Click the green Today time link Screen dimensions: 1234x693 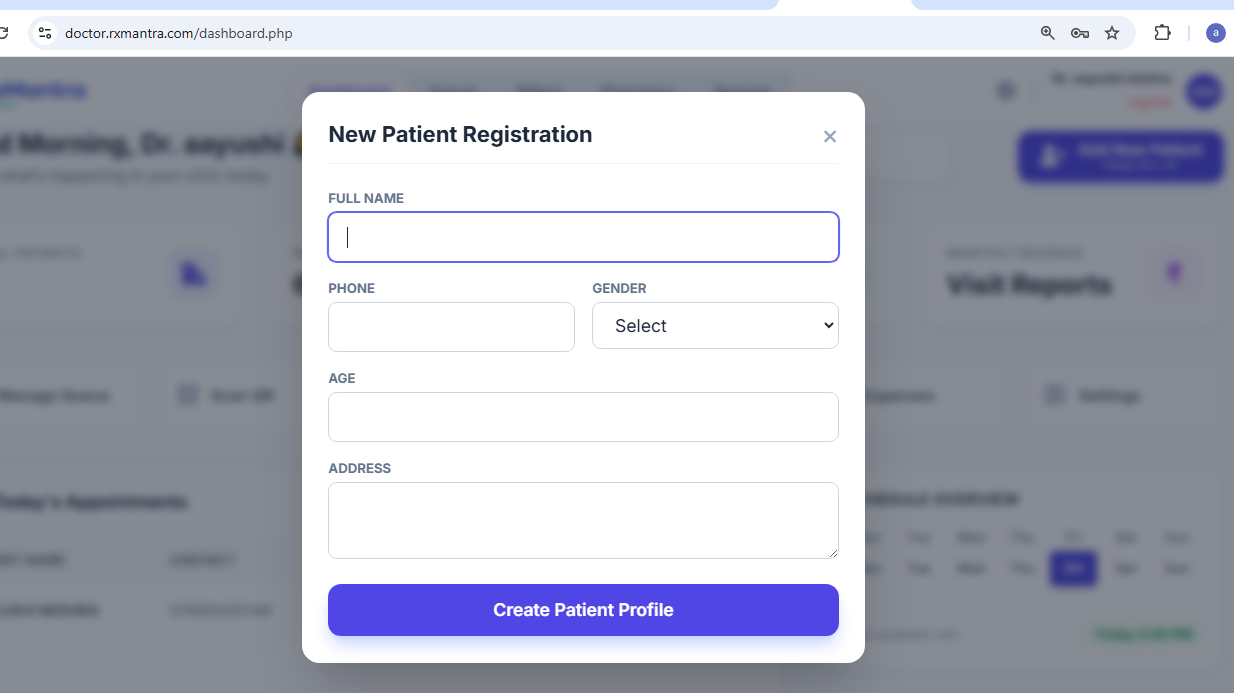1145,634
